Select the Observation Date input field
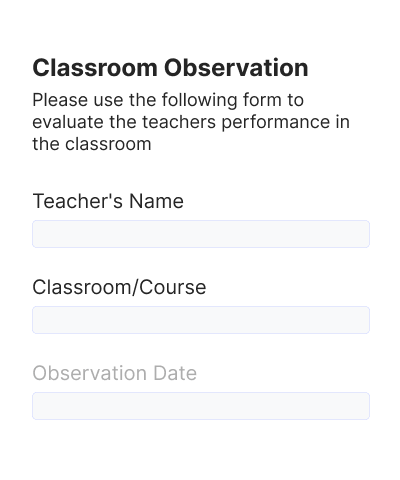 [201, 406]
